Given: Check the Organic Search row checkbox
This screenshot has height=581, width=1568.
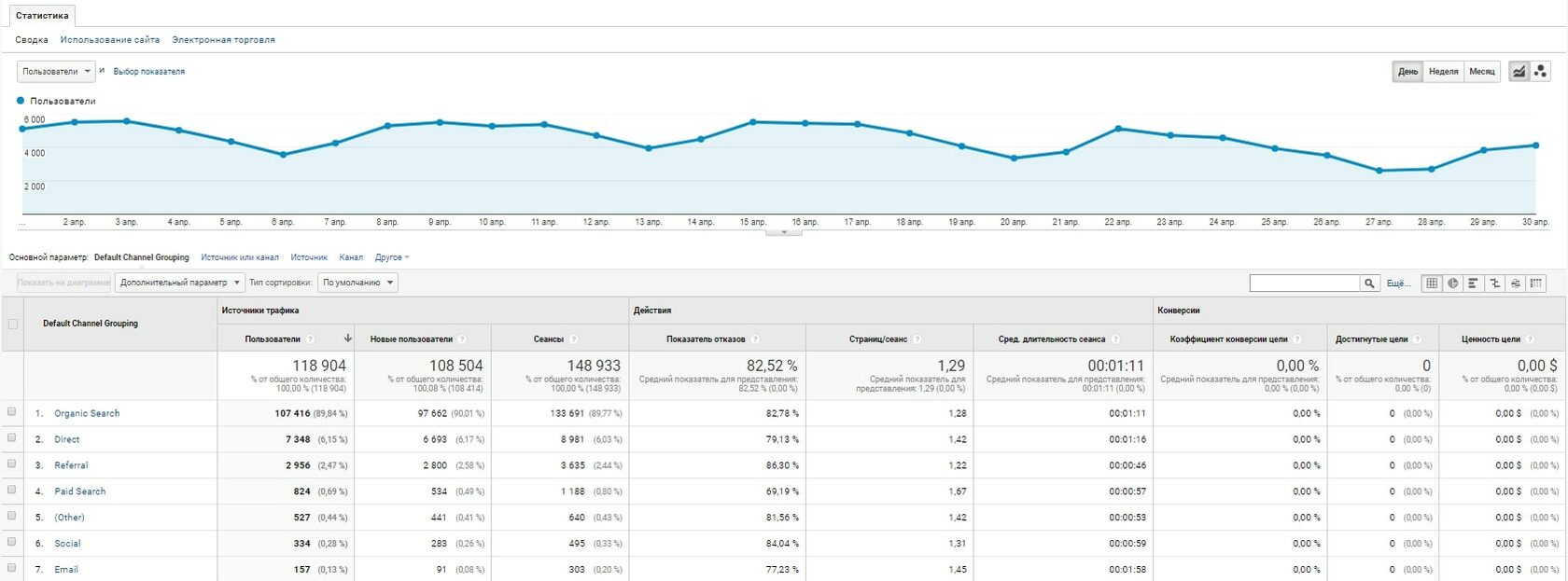Looking at the screenshot, I should click(x=11, y=411).
